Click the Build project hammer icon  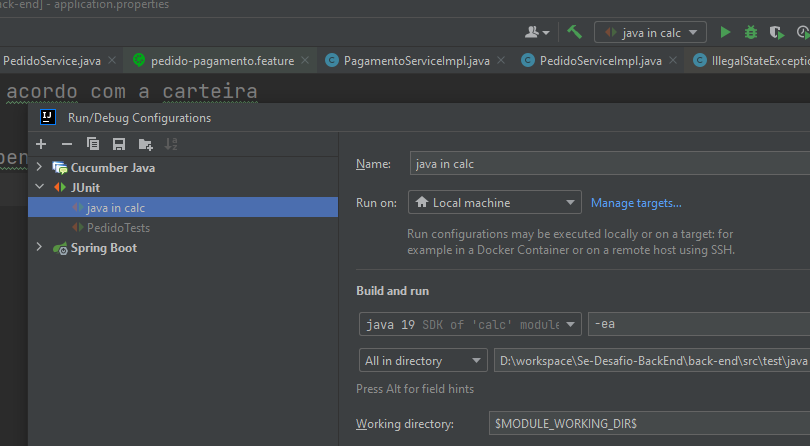[x=574, y=33]
